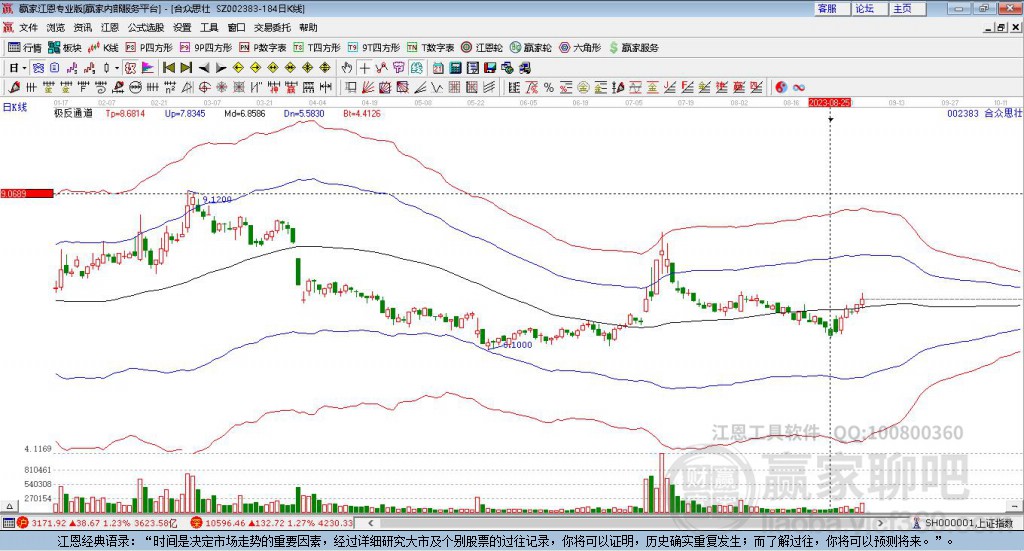Click the up arrow beside volume panel
This screenshot has width=1024, height=551.
pyautogui.click(x=9, y=506)
